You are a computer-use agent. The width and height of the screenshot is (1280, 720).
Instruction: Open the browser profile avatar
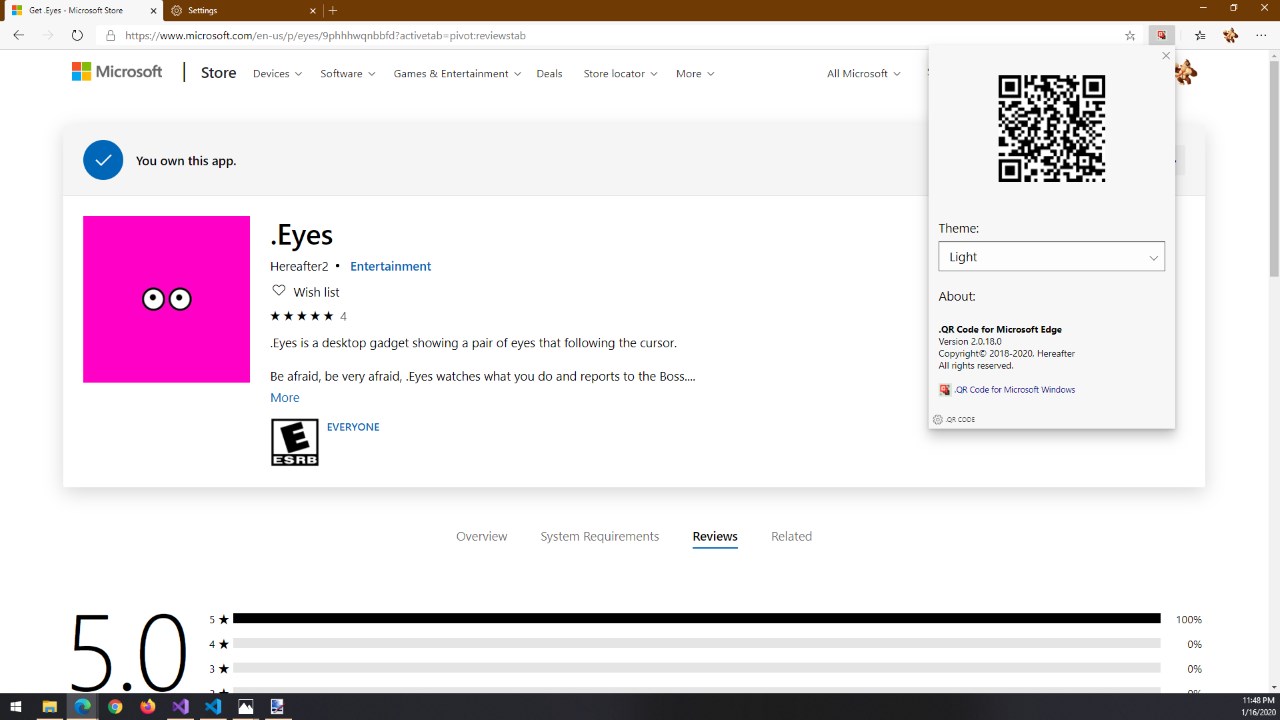point(1231,35)
